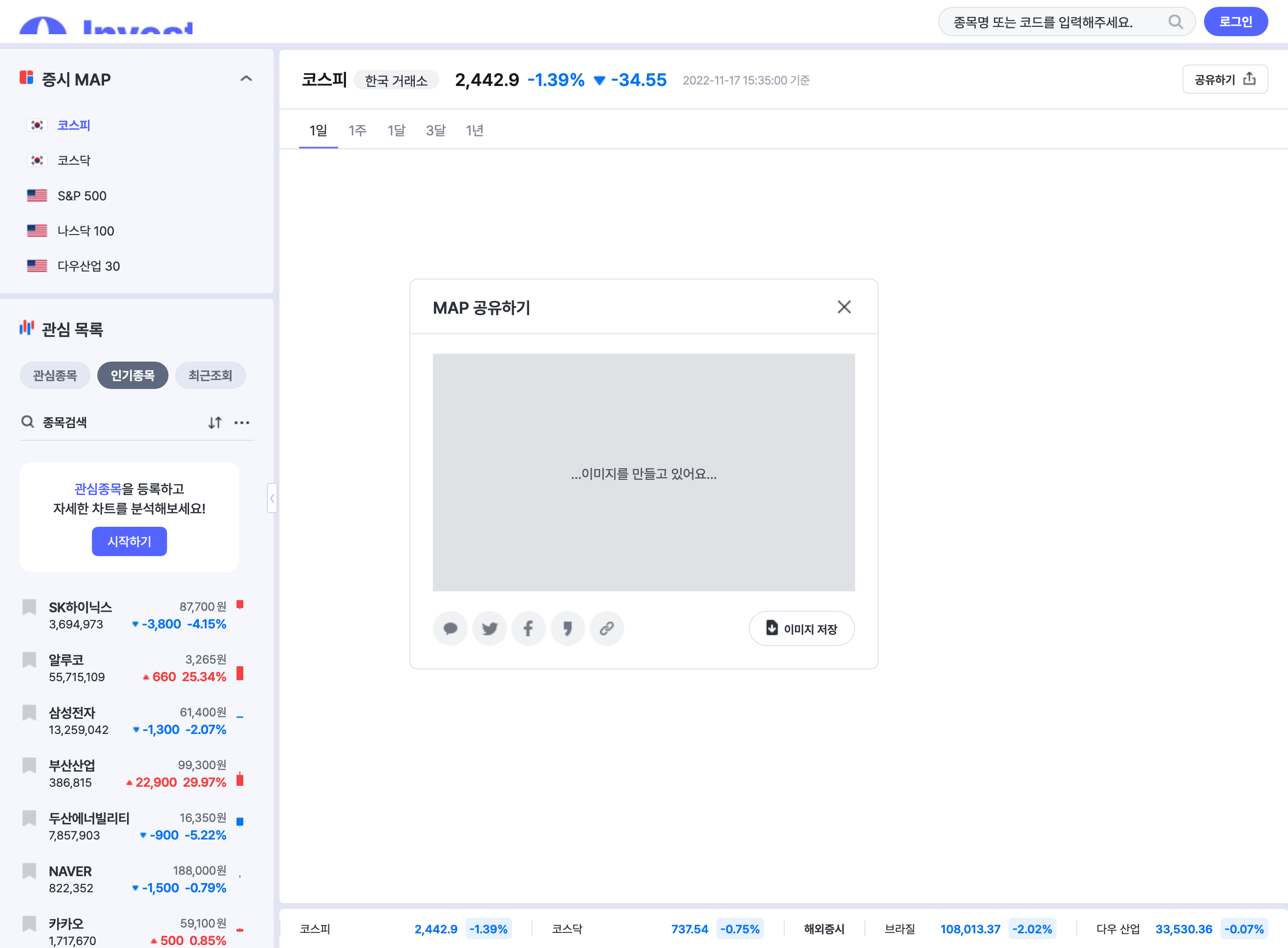Viewport: 1288px width, 948px height.
Task: Bookmark 삼성전자 stock
Action: click(29, 712)
